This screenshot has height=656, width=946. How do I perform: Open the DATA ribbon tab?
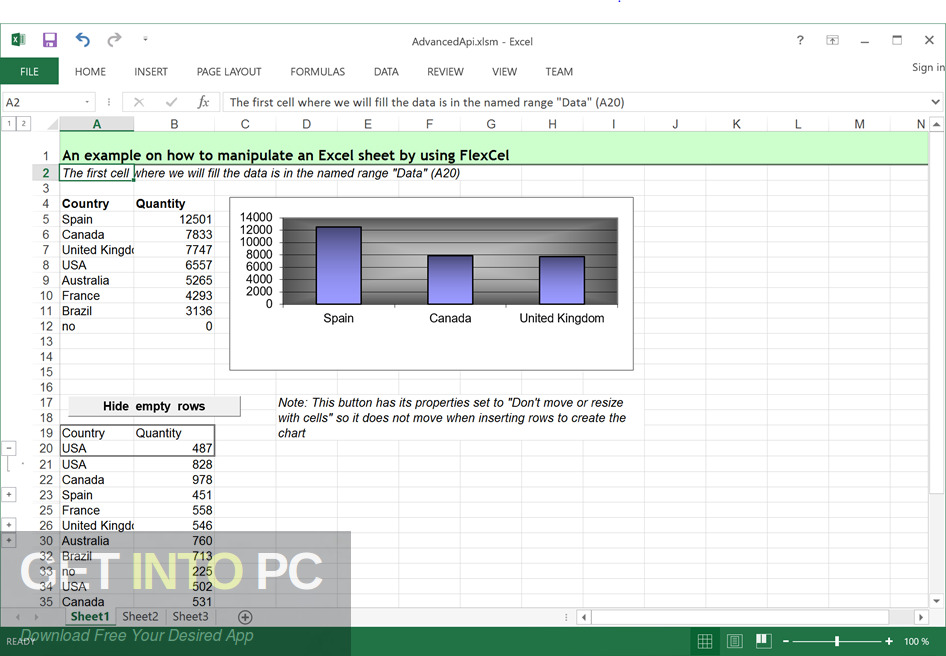pyautogui.click(x=386, y=71)
